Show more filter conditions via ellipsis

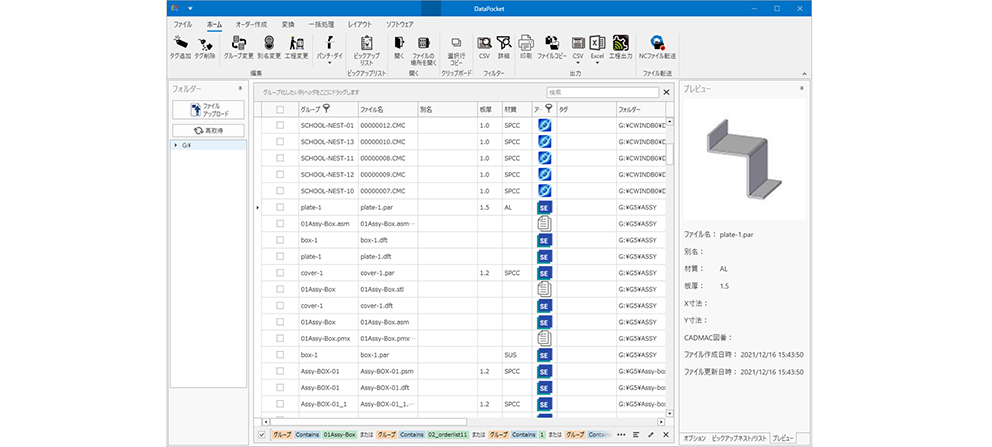pyautogui.click(x=621, y=435)
